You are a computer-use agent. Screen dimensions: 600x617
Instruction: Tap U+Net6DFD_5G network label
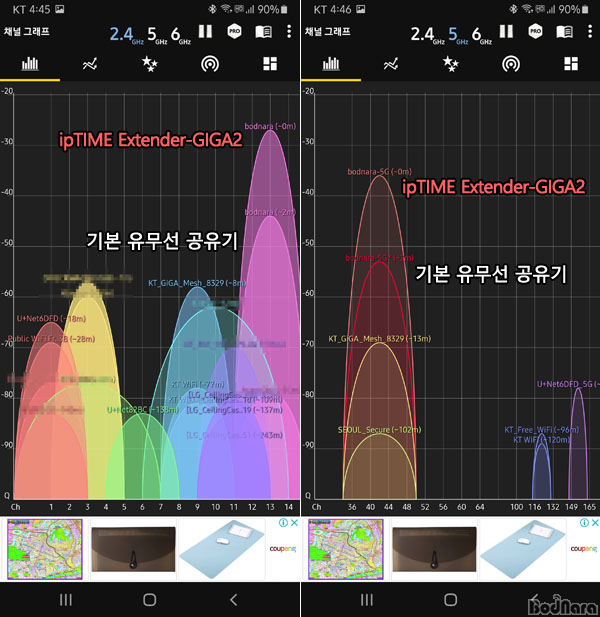(568, 384)
